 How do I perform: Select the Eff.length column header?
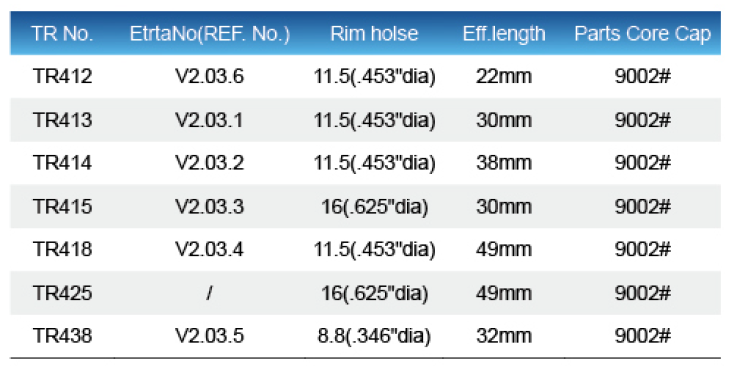pos(504,34)
